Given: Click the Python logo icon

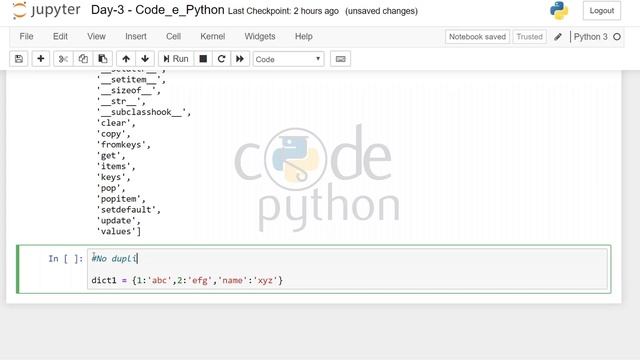Looking at the screenshot, I should tap(559, 11).
